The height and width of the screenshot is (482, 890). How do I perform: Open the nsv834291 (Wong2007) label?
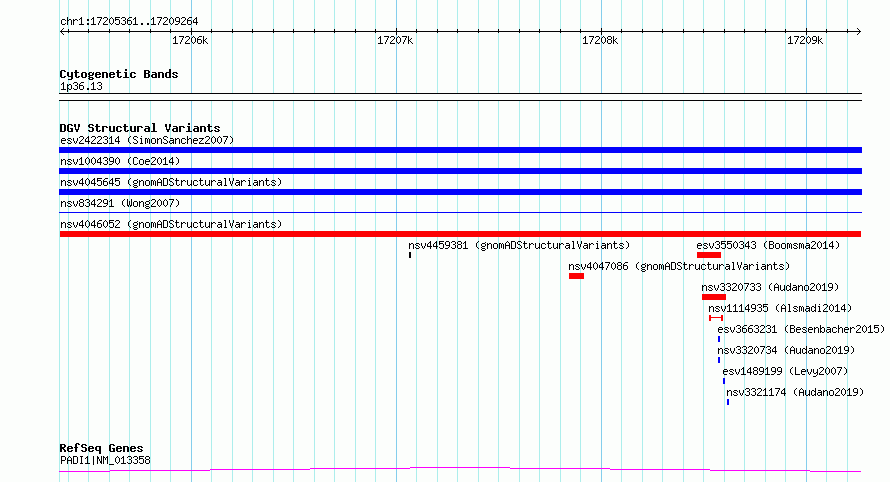120,203
